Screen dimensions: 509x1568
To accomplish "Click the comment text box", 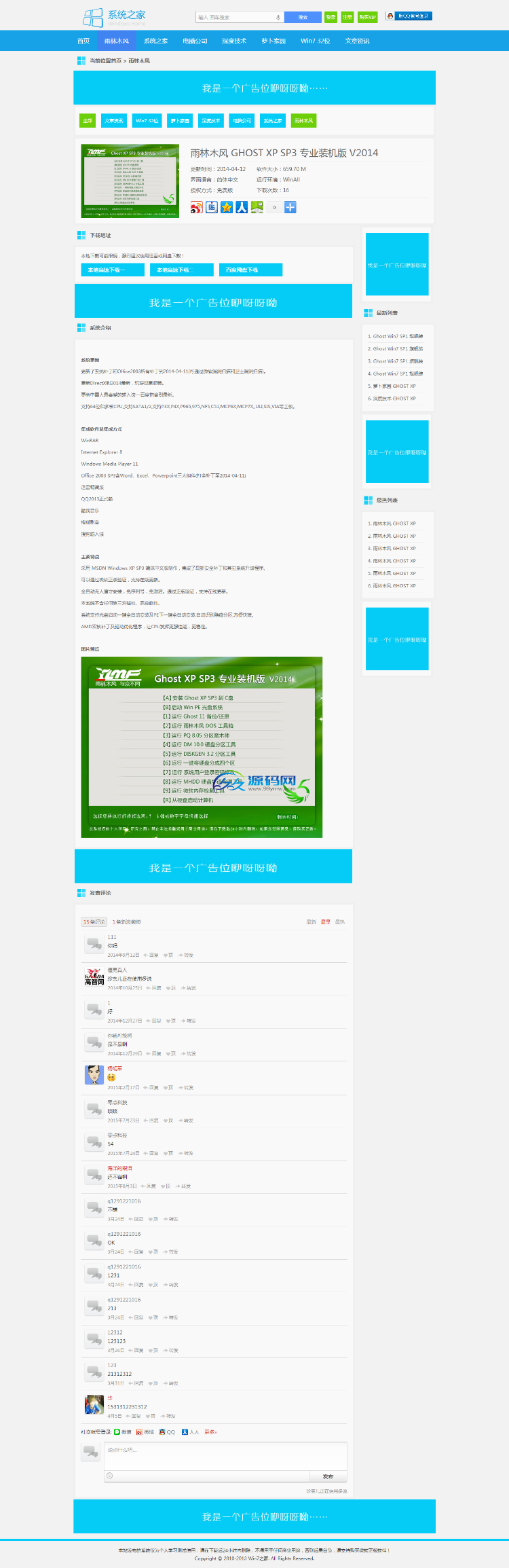I will (225, 1456).
